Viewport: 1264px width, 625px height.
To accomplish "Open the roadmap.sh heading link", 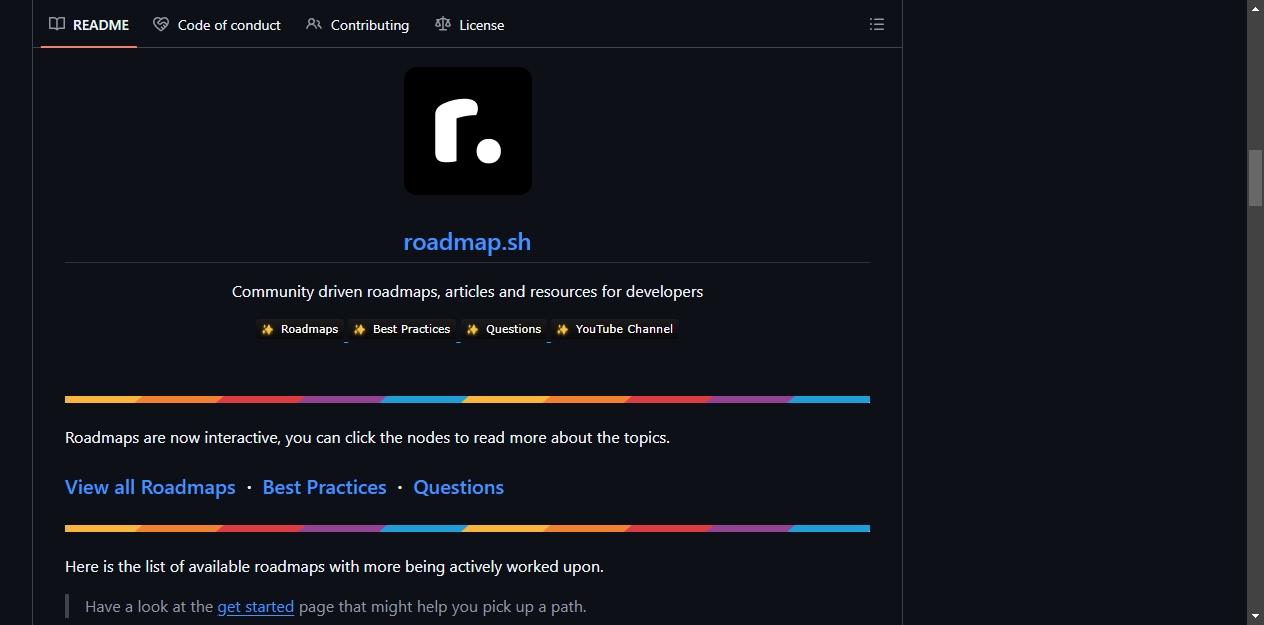I will (x=467, y=242).
